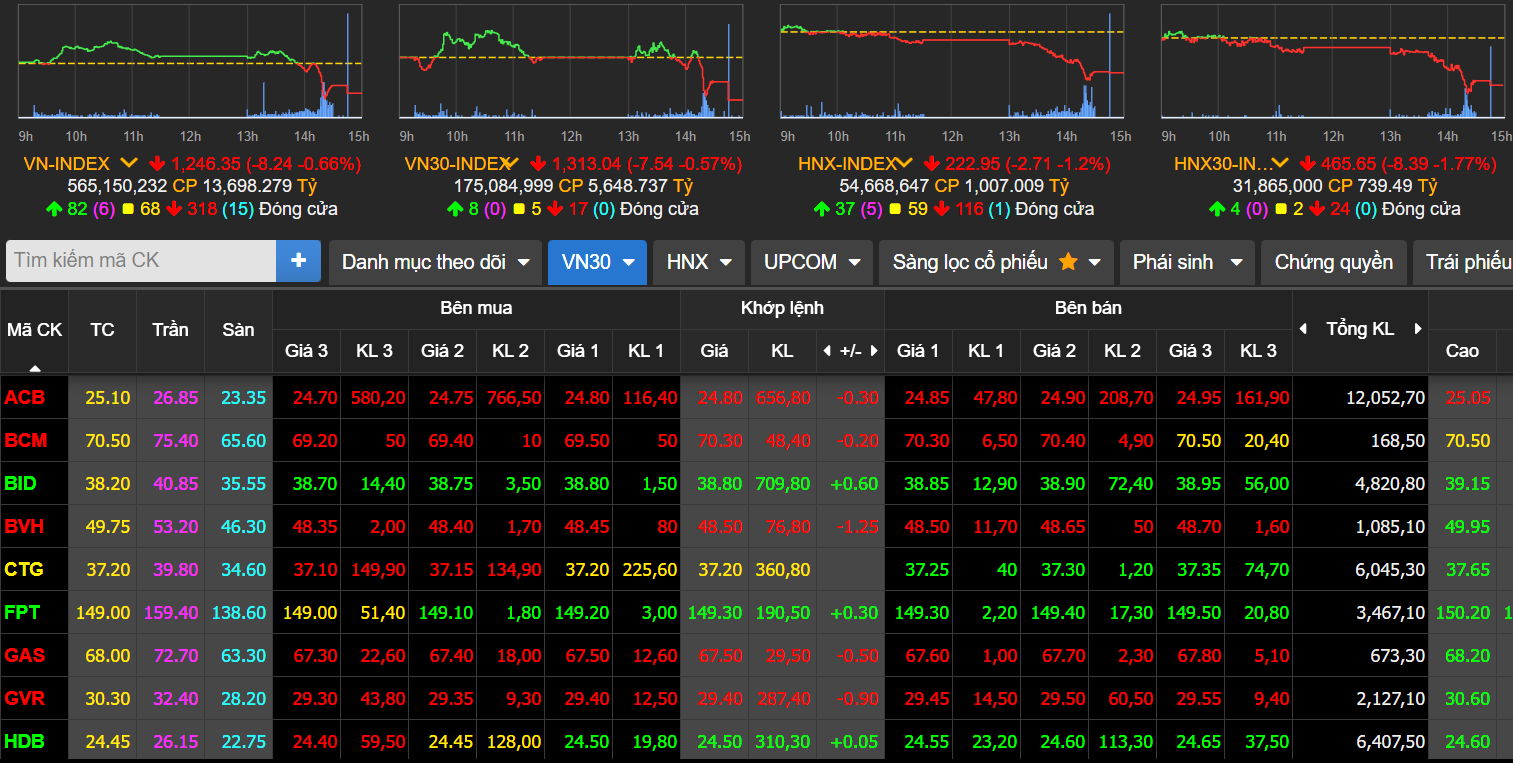The width and height of the screenshot is (1513, 763).
Task: Open the VN30 list dropdown
Action: tap(598, 262)
